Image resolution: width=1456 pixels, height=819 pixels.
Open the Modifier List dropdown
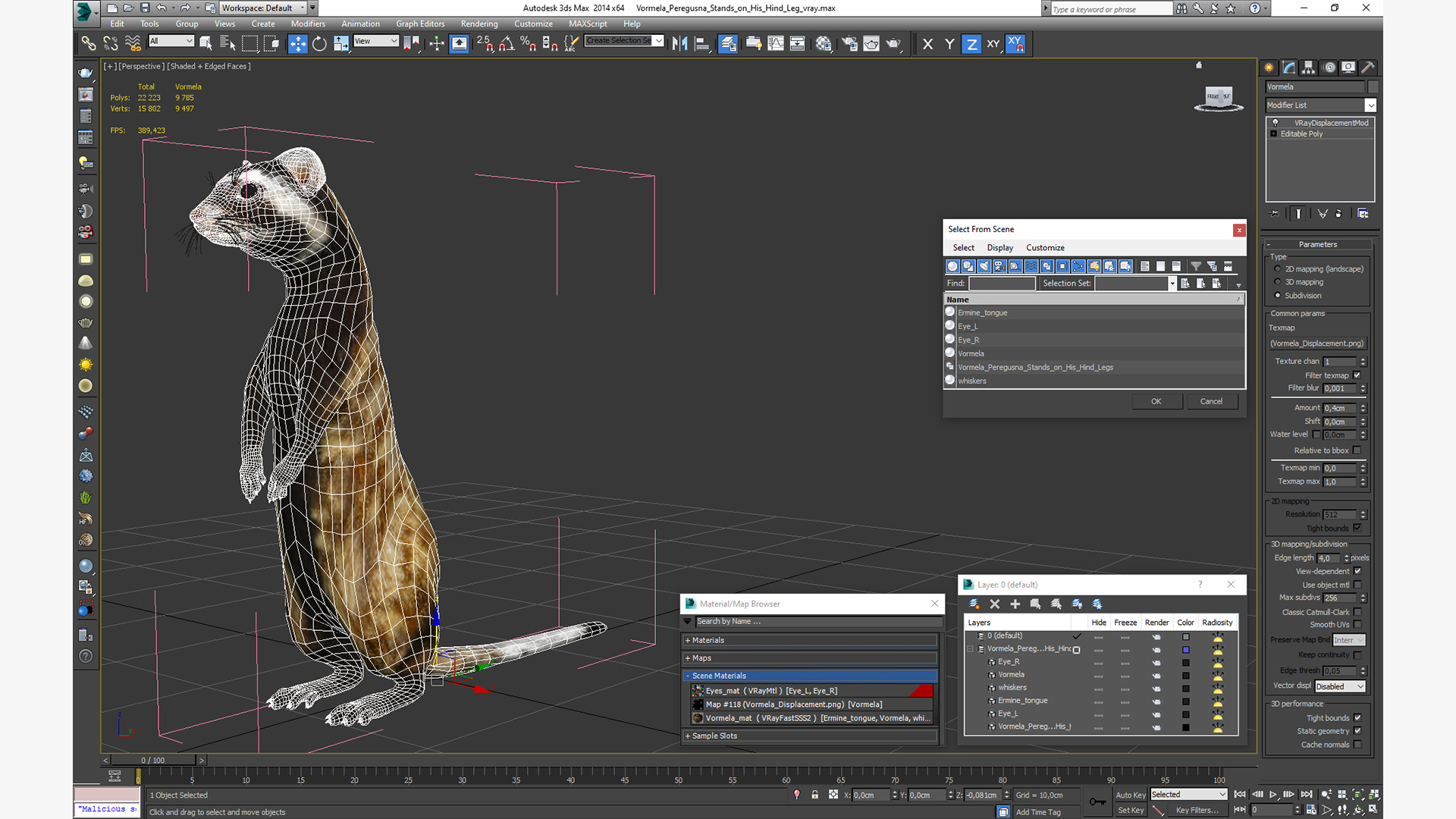1320,105
